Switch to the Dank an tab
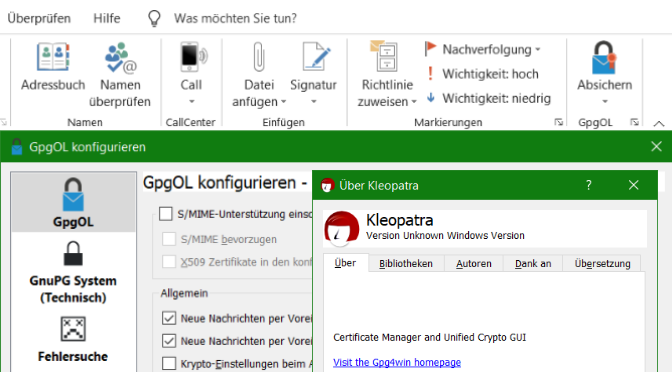This screenshot has width=672, height=372. click(533, 264)
